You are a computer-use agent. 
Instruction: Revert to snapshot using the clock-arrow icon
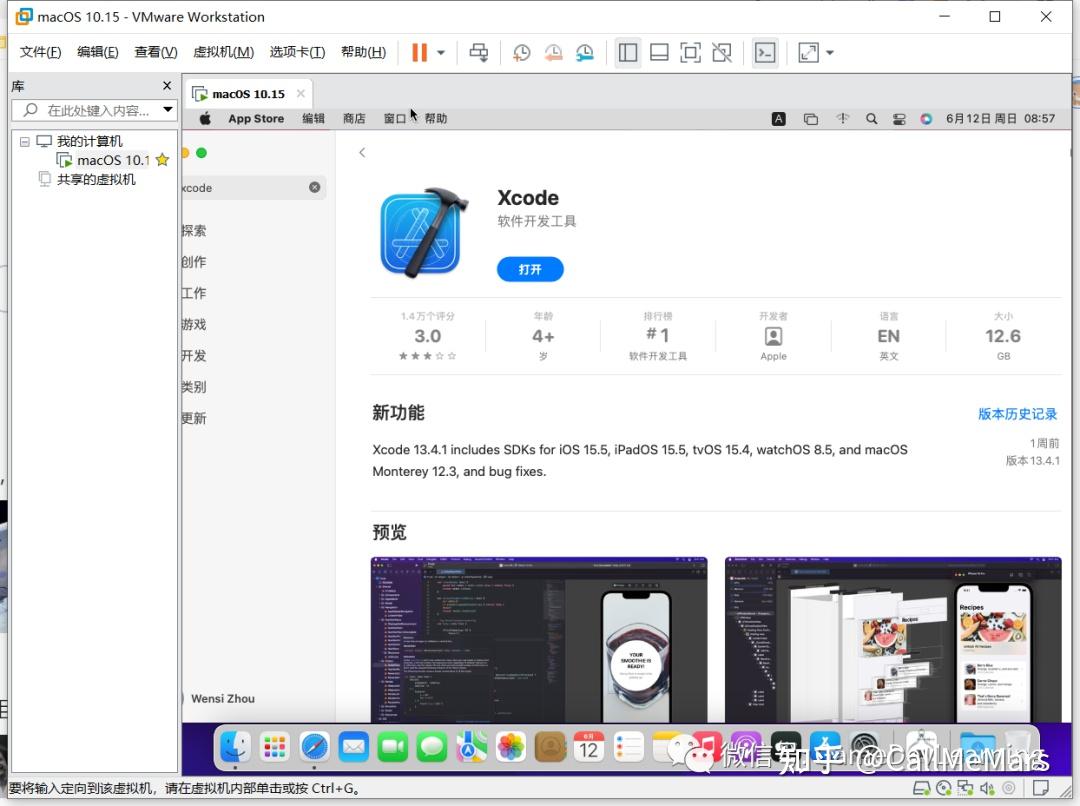[x=553, y=52]
